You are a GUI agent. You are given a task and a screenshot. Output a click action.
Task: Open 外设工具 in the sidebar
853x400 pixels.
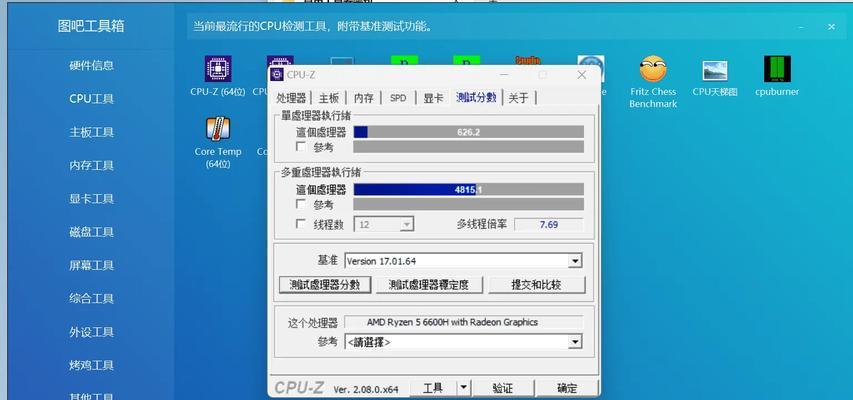[91, 332]
